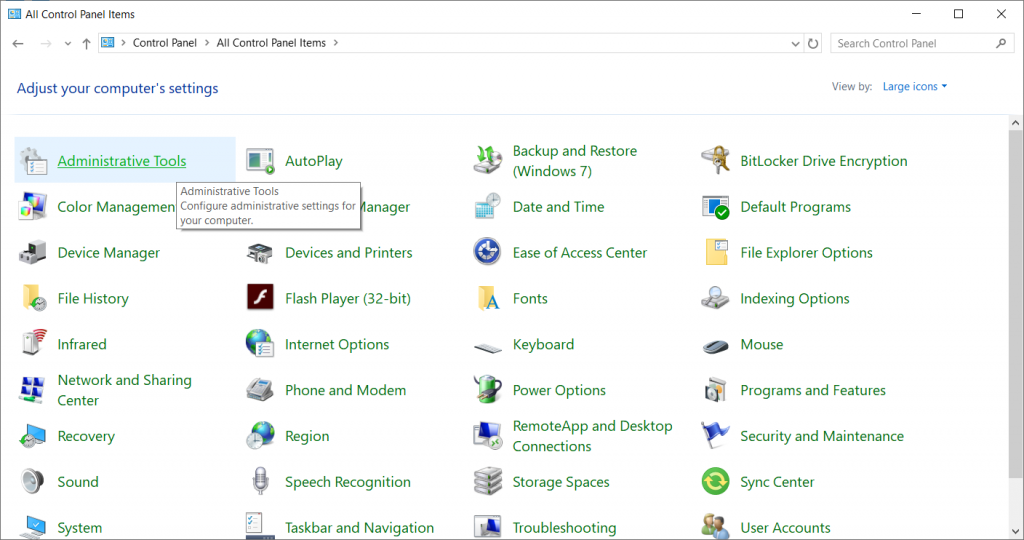Expand the View by Large icons dropdown
This screenshot has height=540, width=1024.
pyautogui.click(x=914, y=86)
